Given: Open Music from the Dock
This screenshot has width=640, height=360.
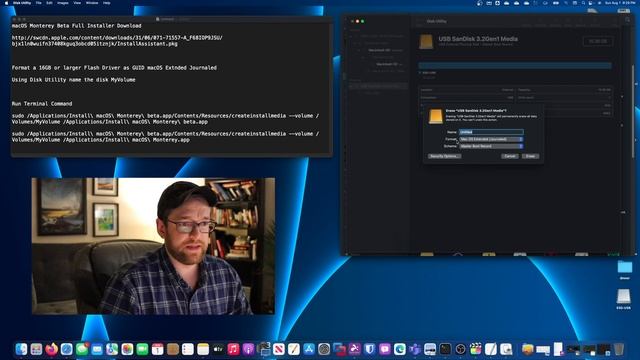Looking at the screenshot, I should 233,349.
